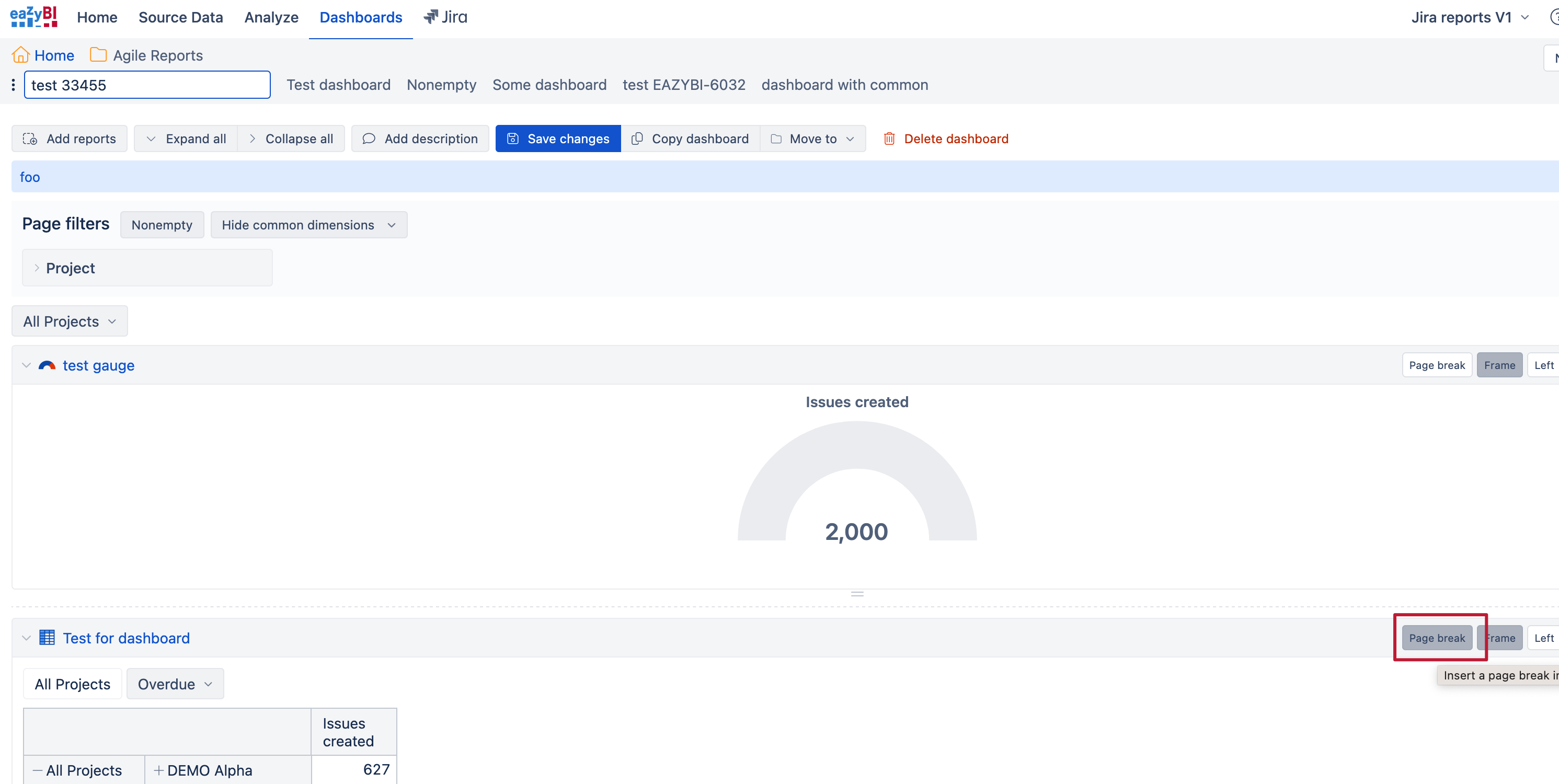Click the resize handle below test gauge report
The width and height of the screenshot is (1559, 784).
tap(857, 593)
